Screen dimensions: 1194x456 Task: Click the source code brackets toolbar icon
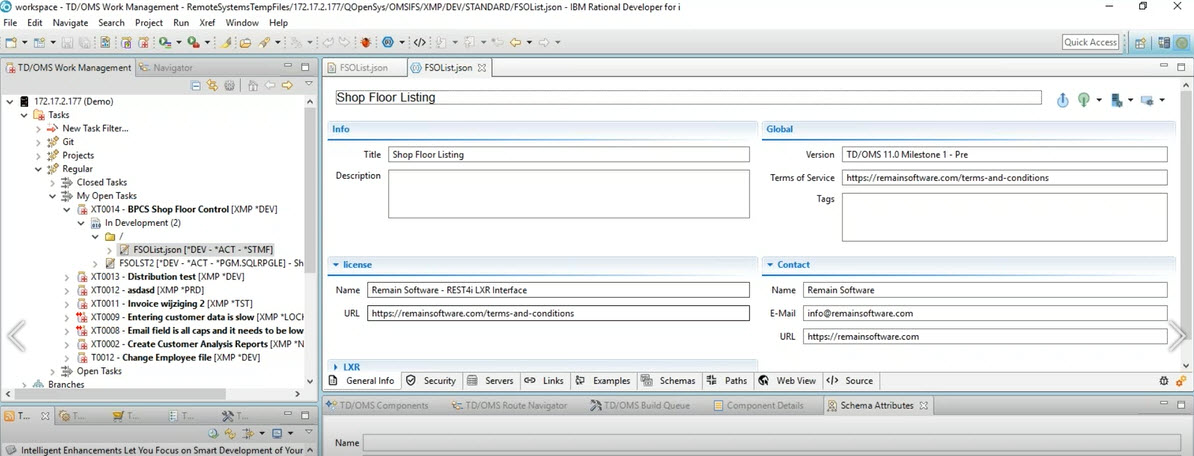[420, 43]
